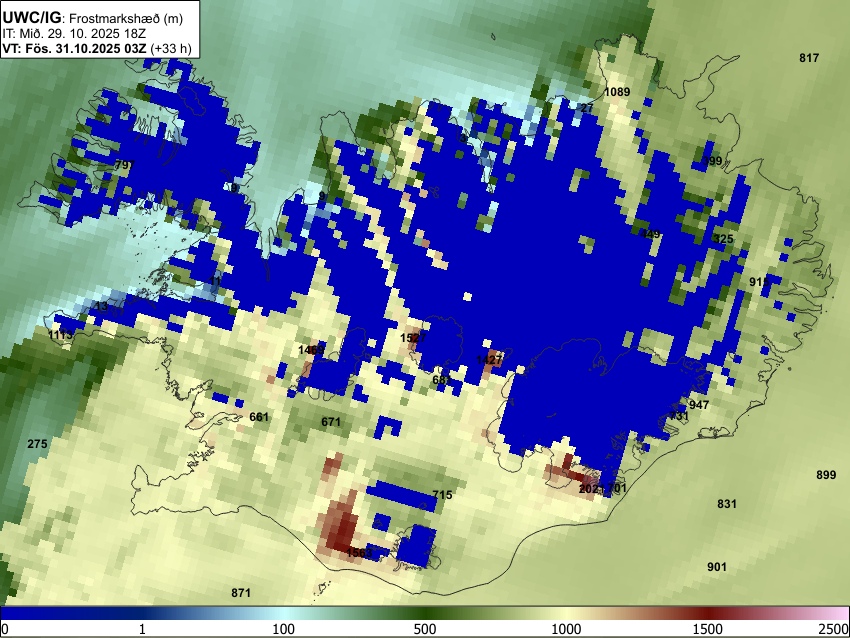Viewport: 850px width, 638px height.
Task: Click the 715 value label
Action: click(x=442, y=494)
